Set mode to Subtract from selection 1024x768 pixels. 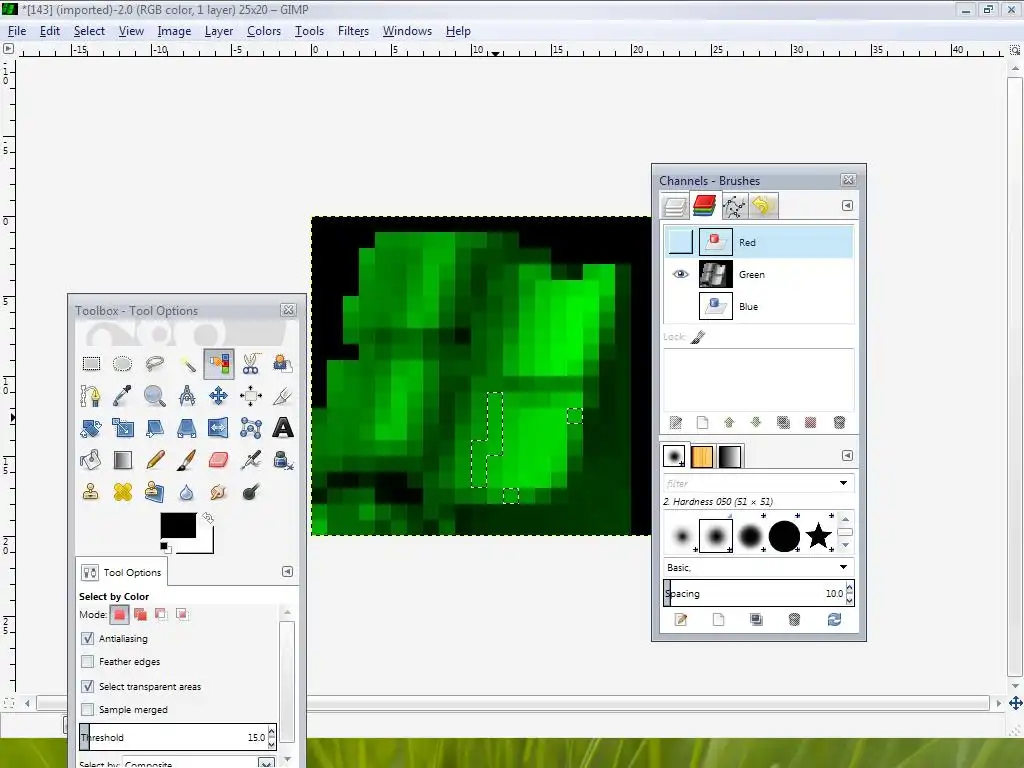tap(161, 615)
